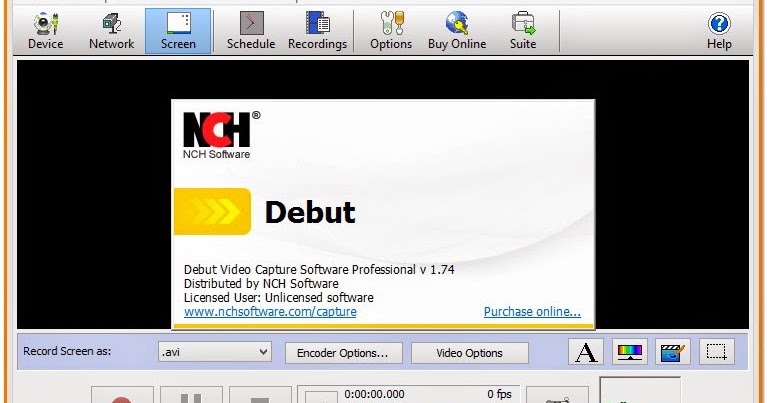767x403 pixels.
Task: Open the Recordings list
Action: click(x=317, y=31)
